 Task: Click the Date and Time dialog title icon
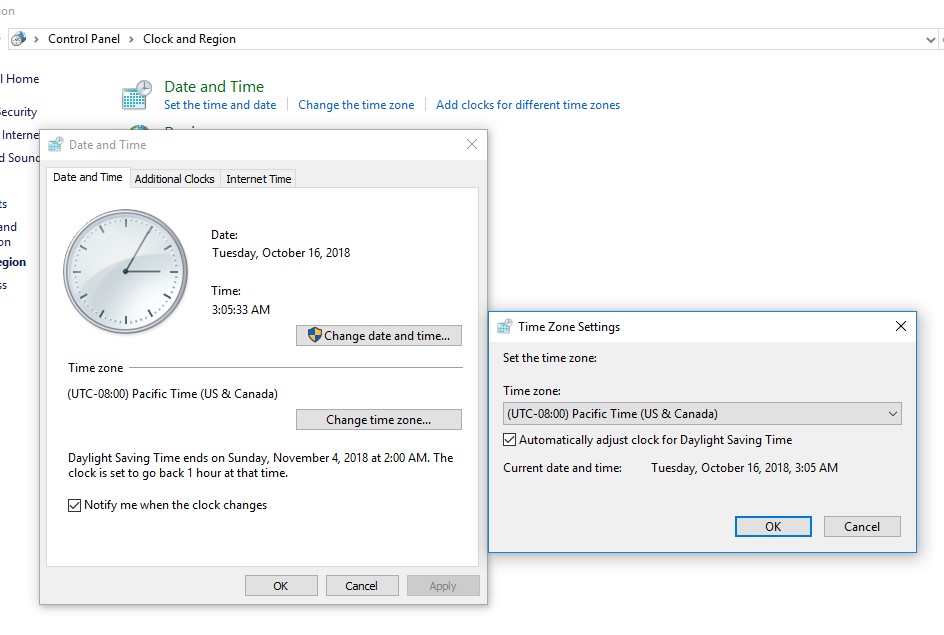click(x=56, y=145)
